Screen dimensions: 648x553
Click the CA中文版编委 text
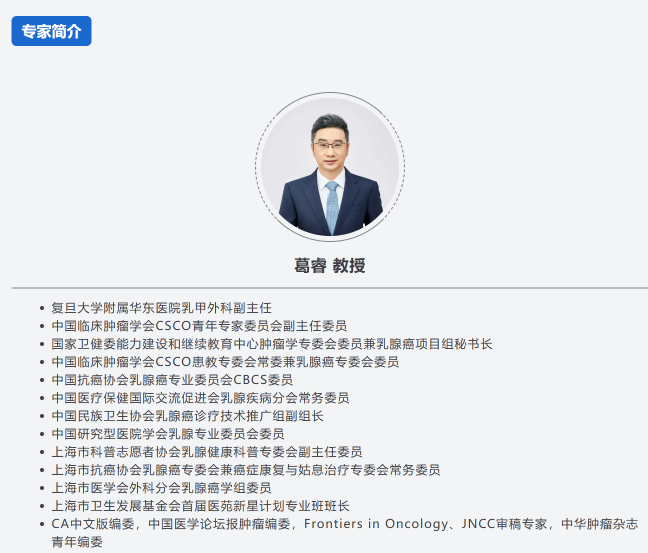click(93, 524)
